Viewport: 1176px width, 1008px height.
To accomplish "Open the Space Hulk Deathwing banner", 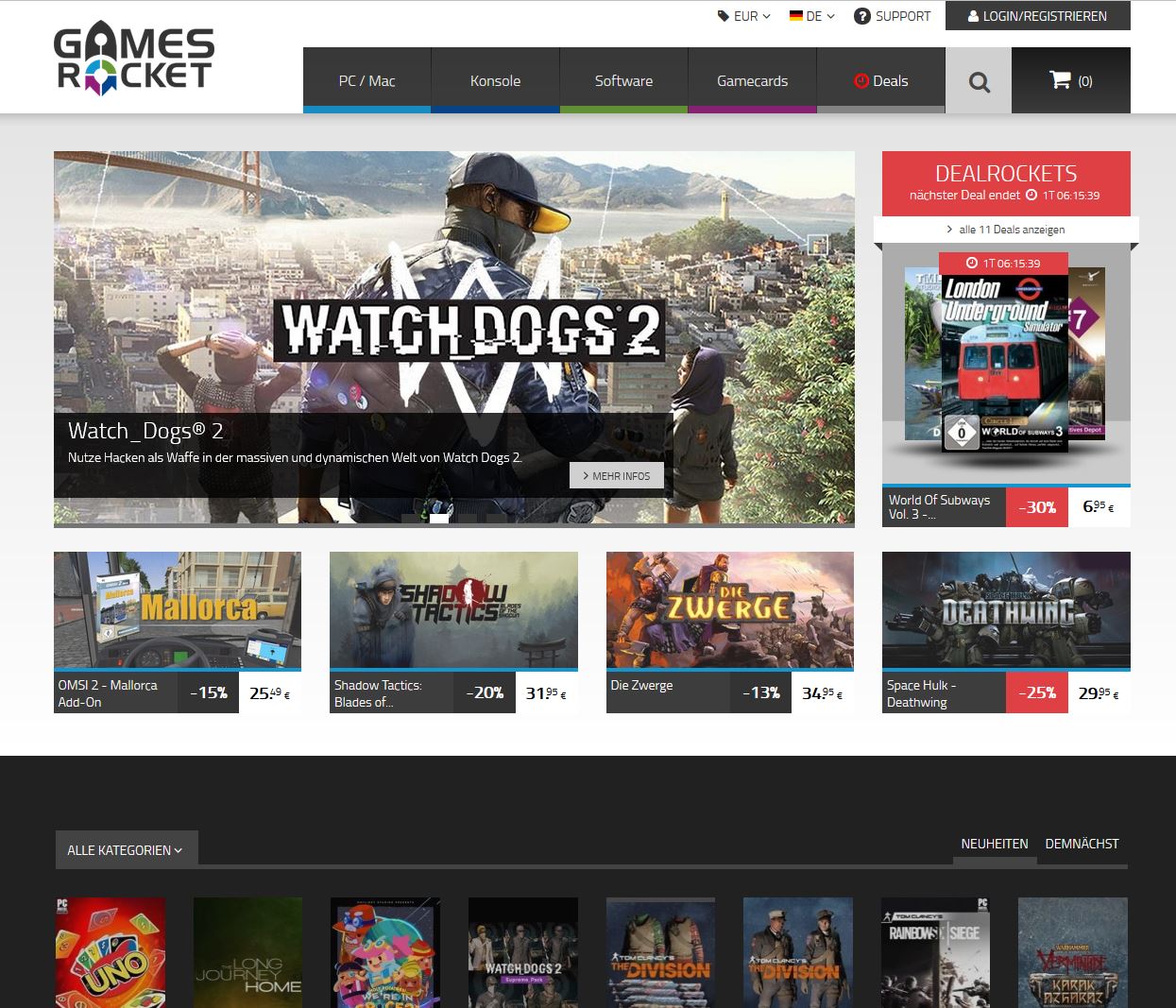I will 1006,610.
